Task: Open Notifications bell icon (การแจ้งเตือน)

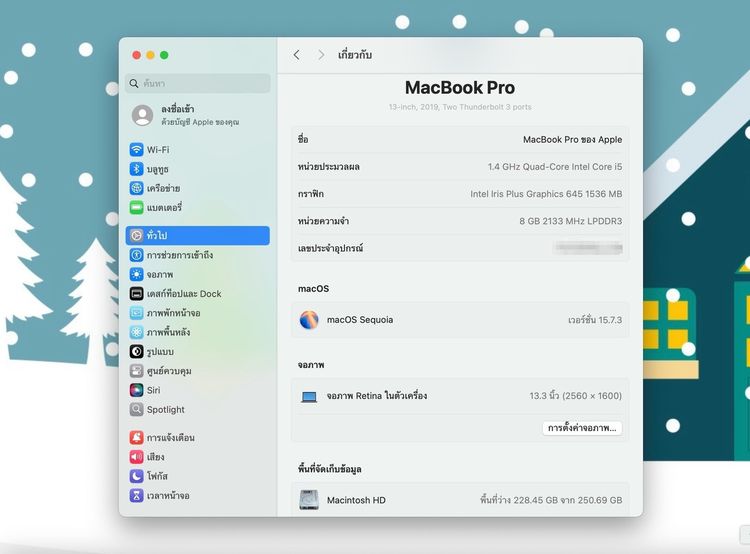Action: [136, 437]
